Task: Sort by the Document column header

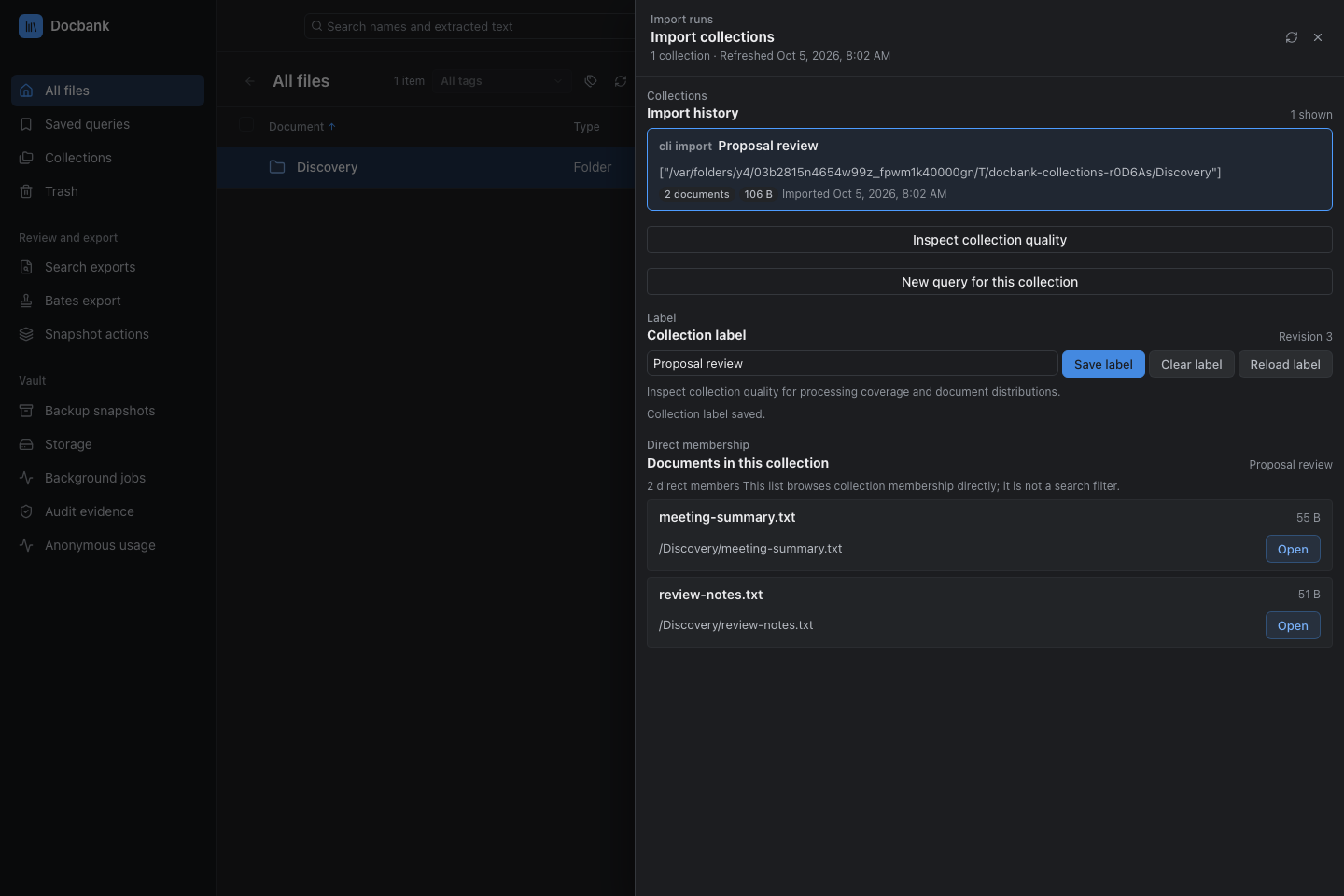Action: [x=301, y=127]
